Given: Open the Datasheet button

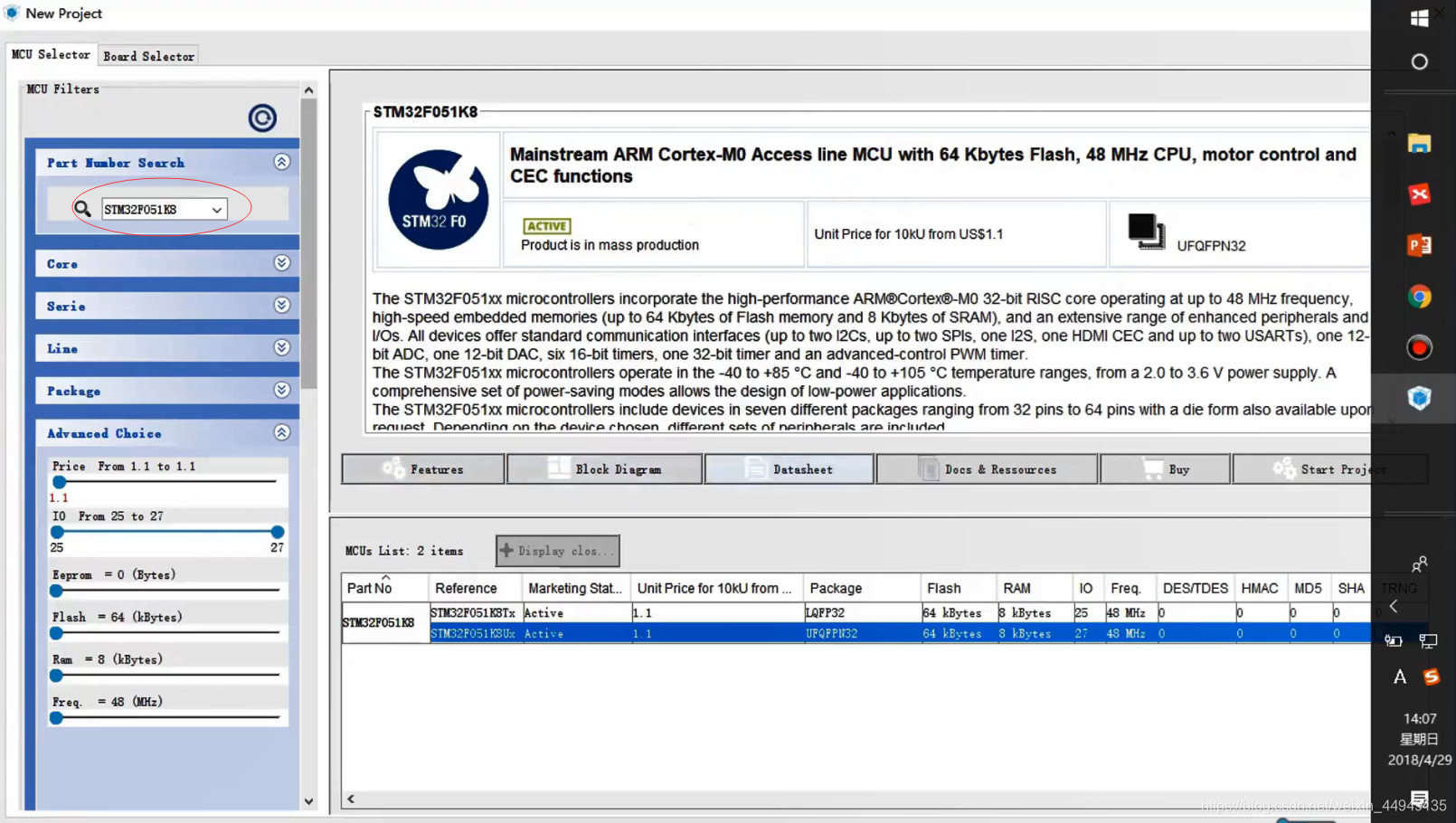Looking at the screenshot, I should (789, 469).
